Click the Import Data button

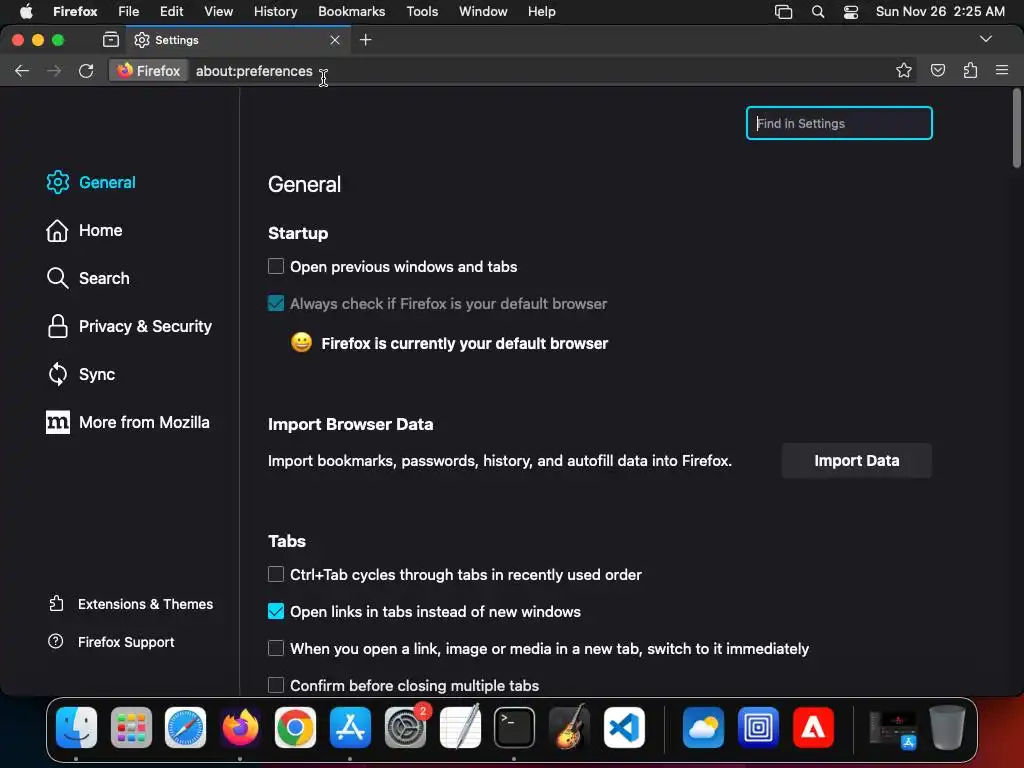pos(856,460)
